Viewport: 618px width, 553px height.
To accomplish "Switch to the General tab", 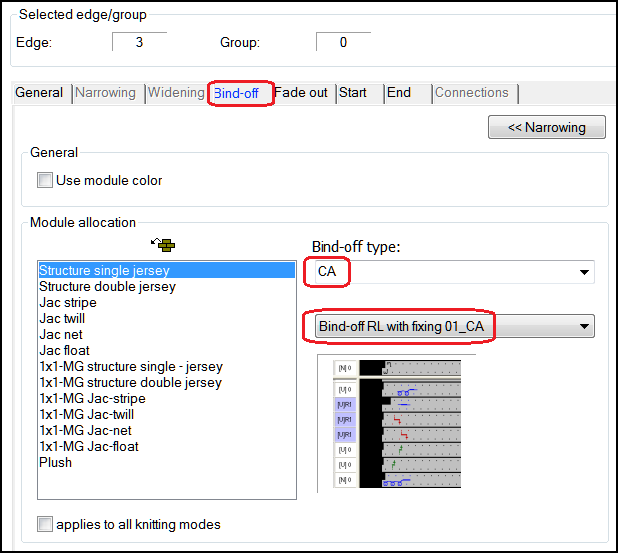I will [39, 93].
